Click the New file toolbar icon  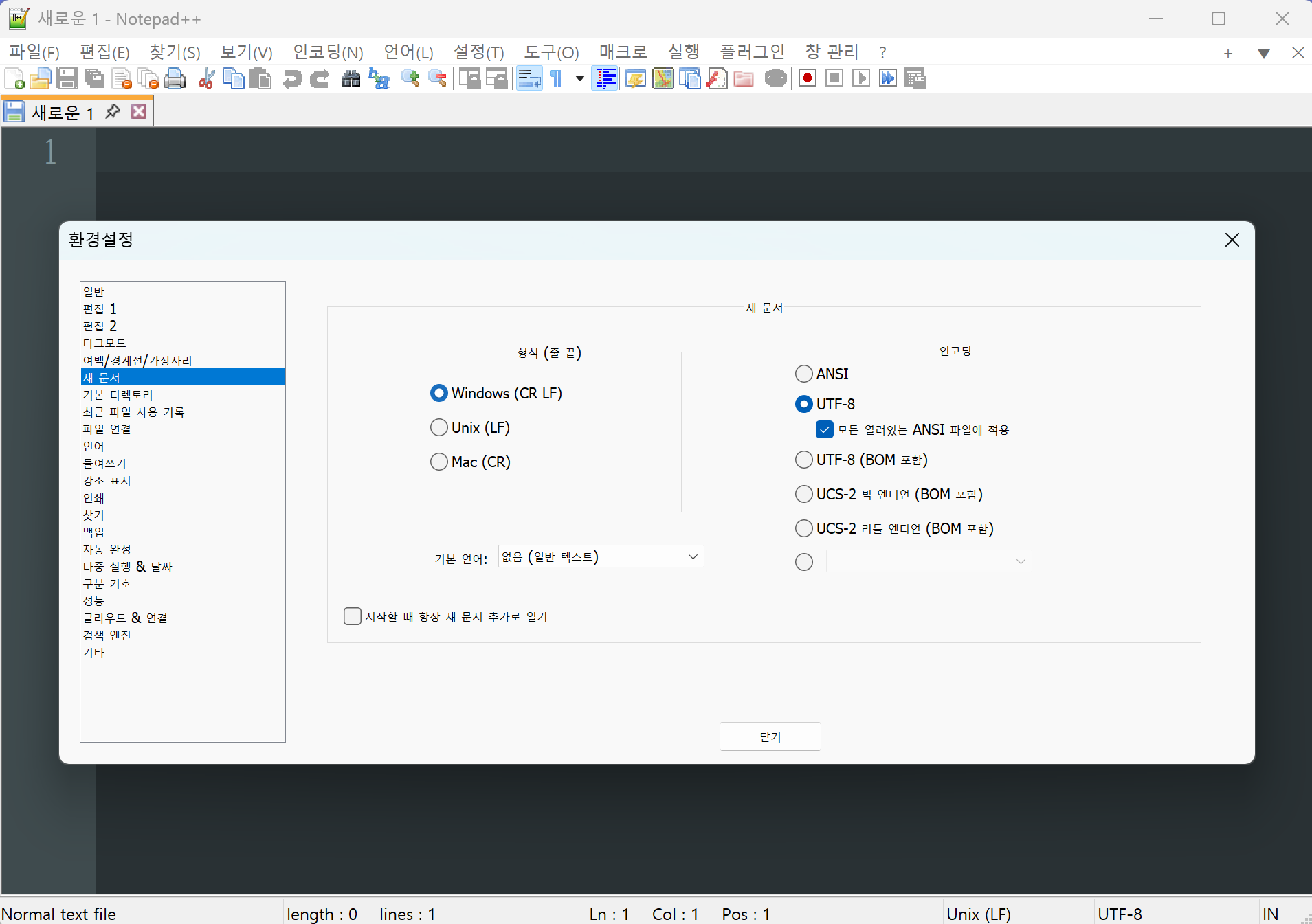point(14,79)
